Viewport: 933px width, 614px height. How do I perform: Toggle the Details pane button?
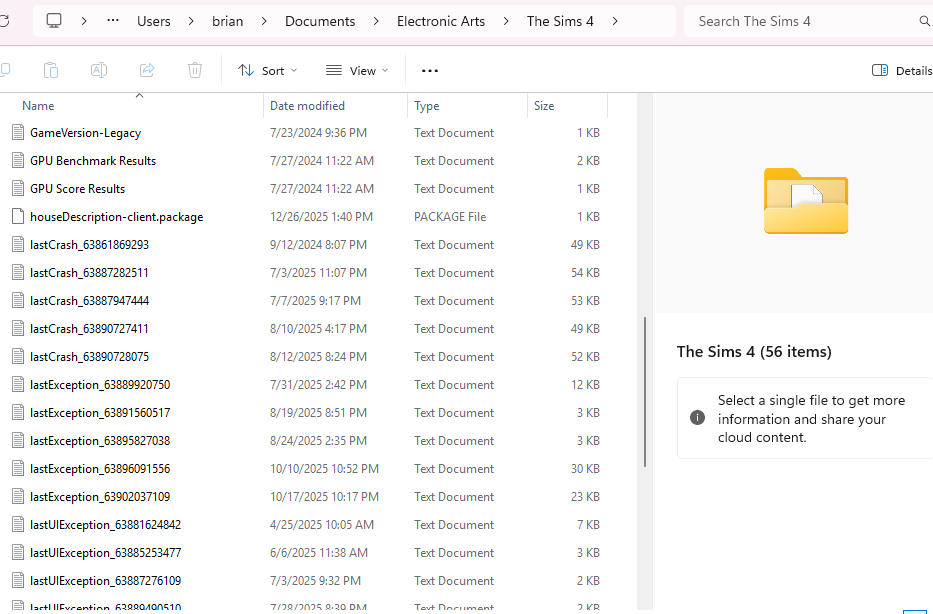click(x=901, y=71)
